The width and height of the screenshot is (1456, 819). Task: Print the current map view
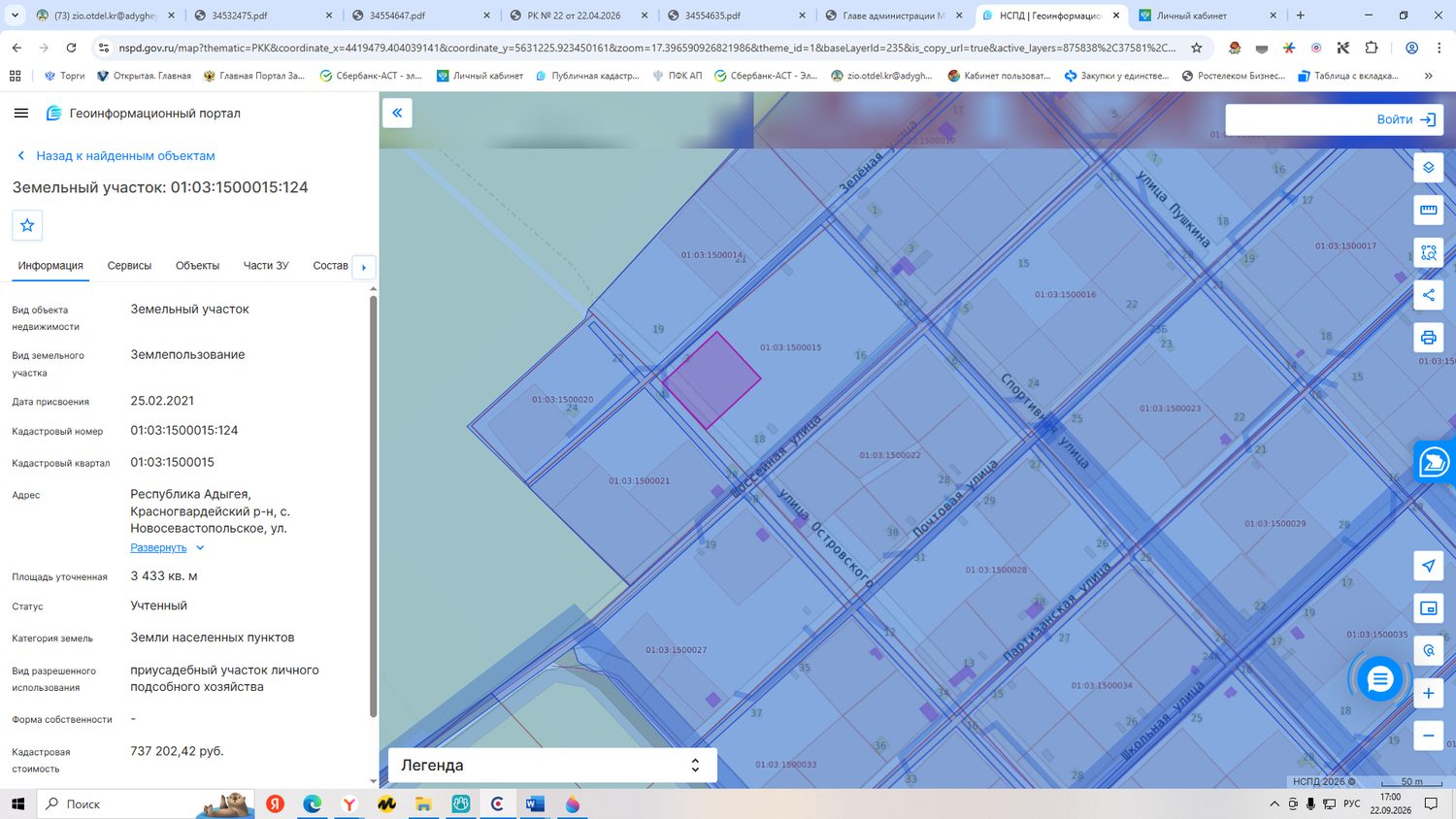(1428, 338)
